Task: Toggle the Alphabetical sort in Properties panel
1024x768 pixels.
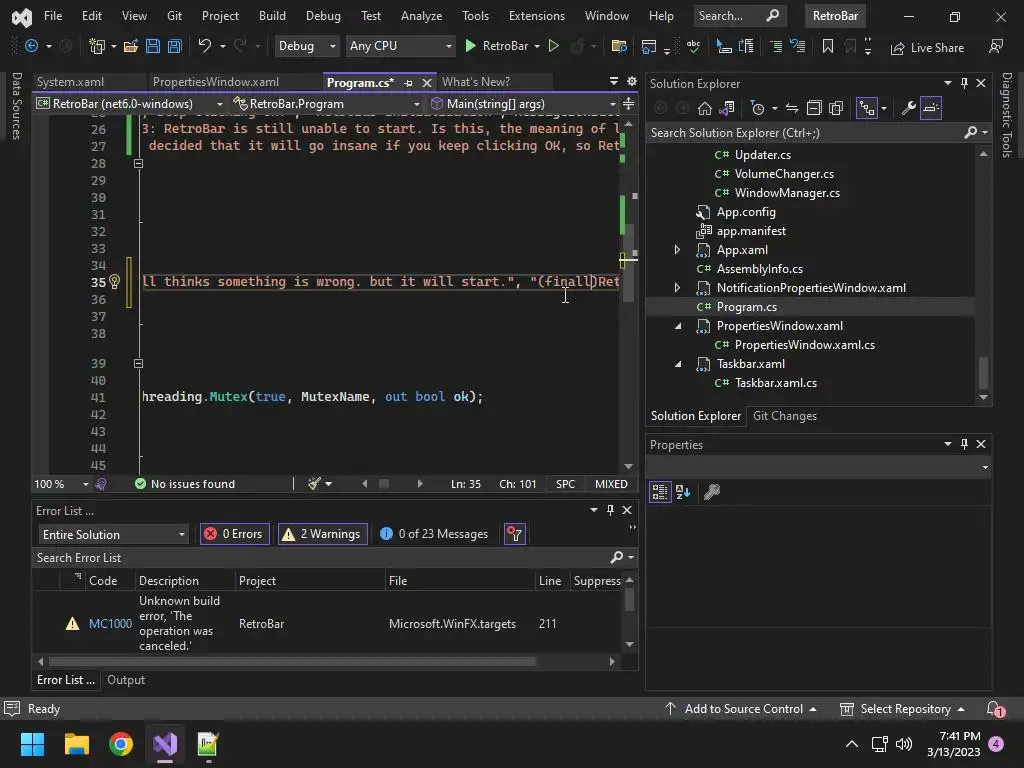Action: coord(683,492)
